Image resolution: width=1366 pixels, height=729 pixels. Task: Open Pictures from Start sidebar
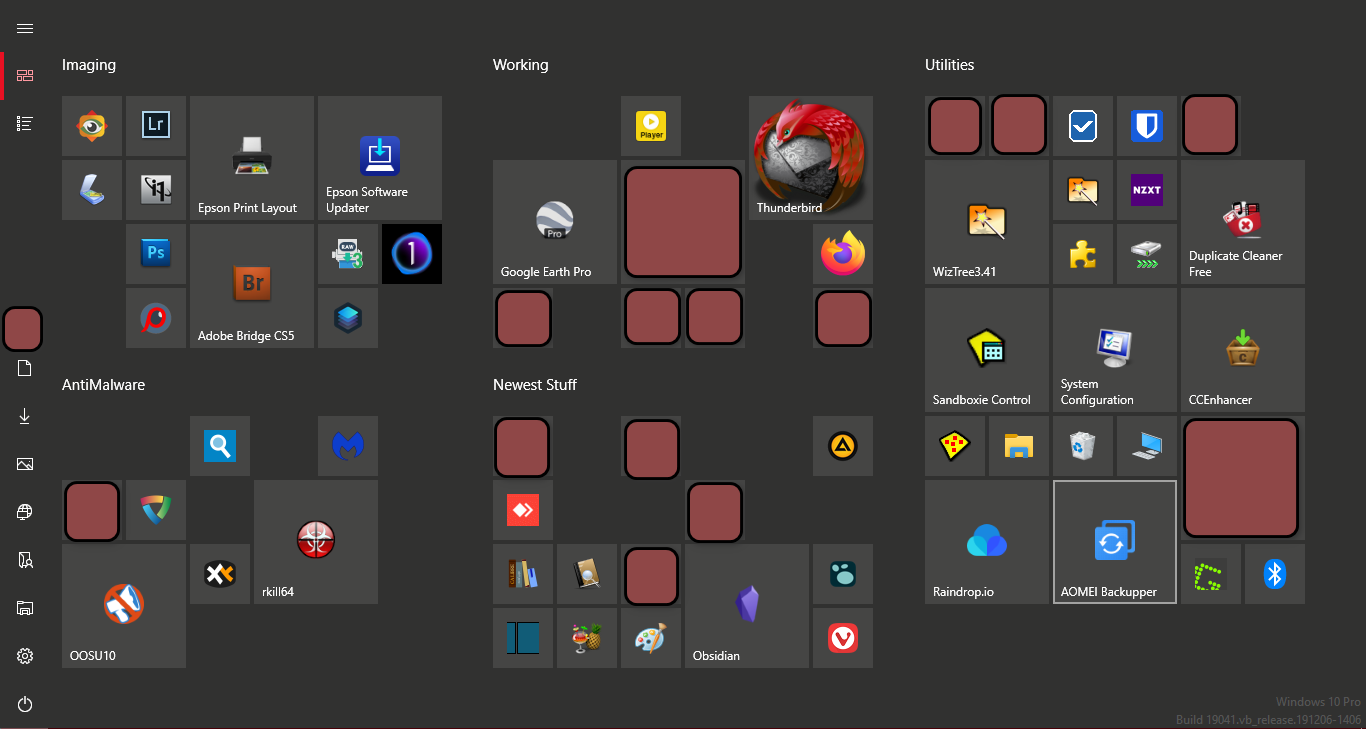click(x=25, y=464)
